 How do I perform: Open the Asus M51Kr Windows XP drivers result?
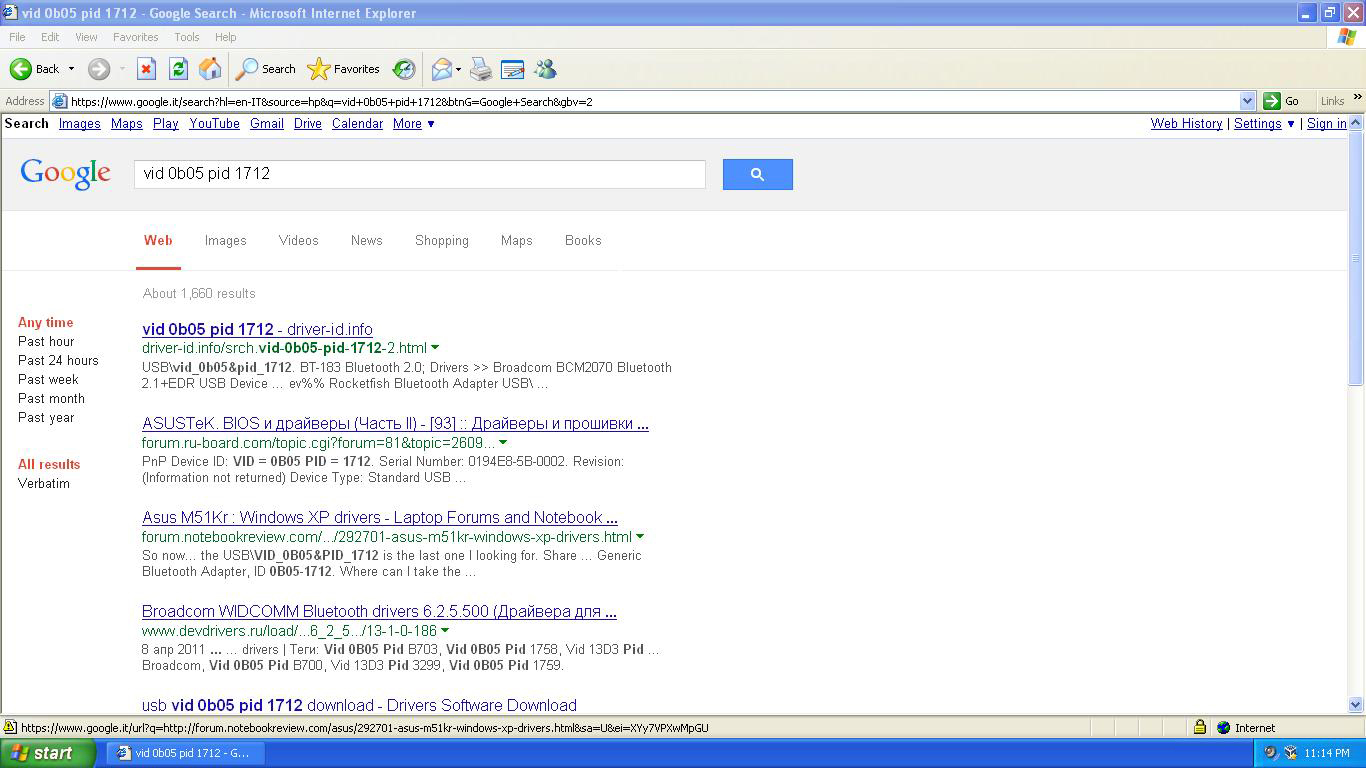[380, 517]
